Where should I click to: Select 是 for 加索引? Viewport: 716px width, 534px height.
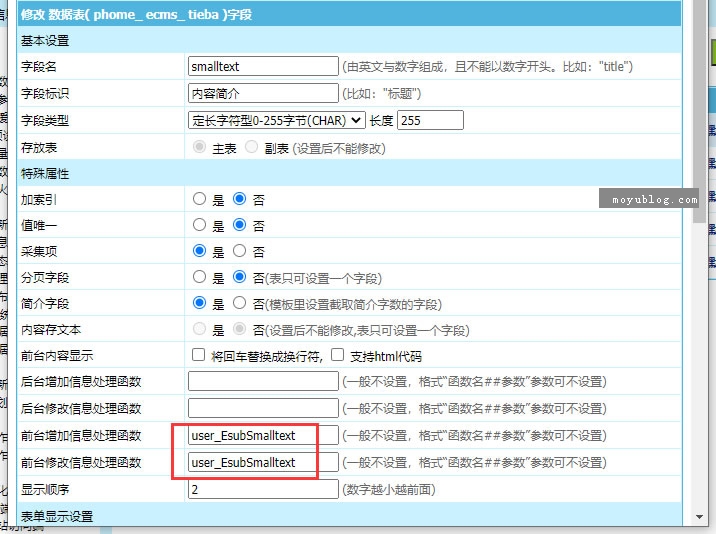click(200, 199)
